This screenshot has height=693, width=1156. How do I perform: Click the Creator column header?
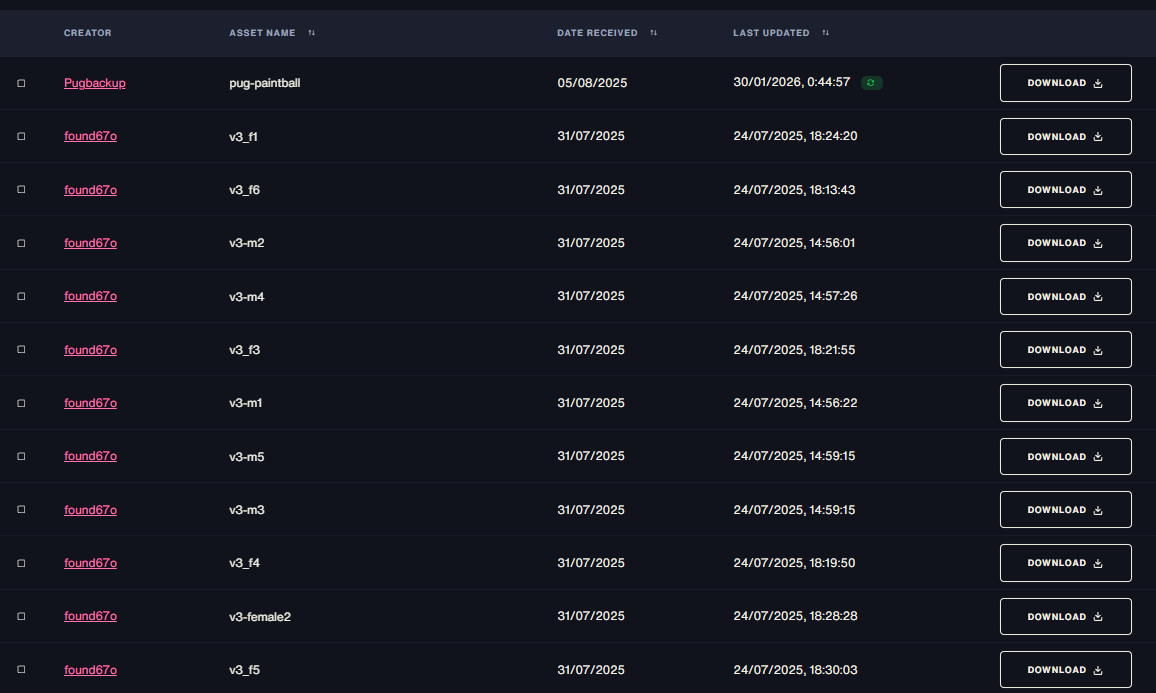point(88,32)
